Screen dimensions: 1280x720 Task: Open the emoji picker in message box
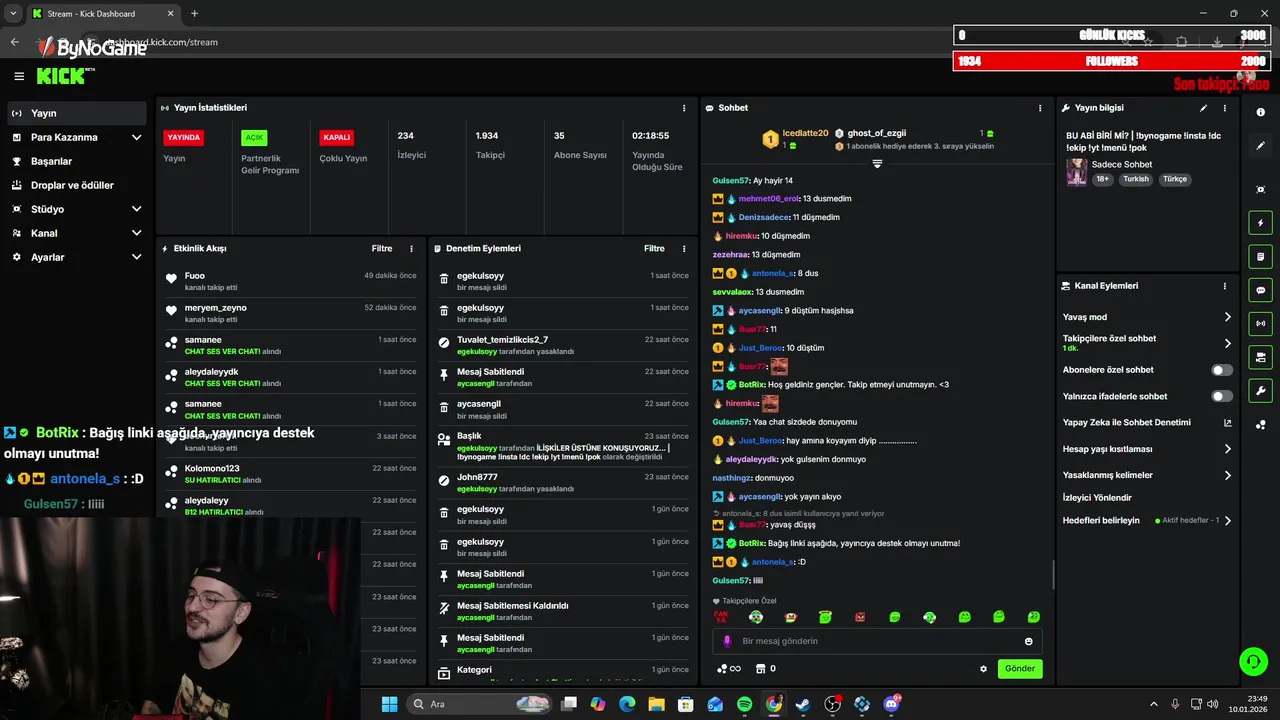coord(1028,641)
